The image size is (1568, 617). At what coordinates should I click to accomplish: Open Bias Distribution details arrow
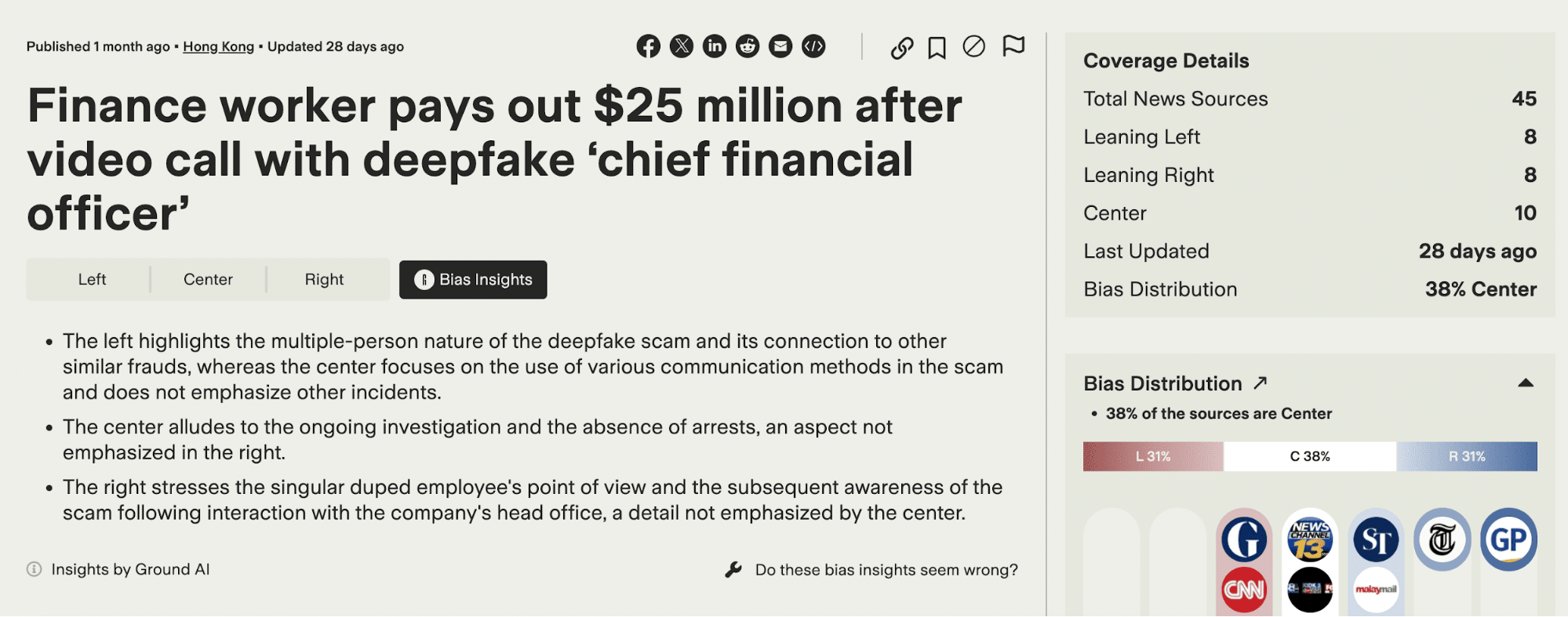(x=1261, y=383)
